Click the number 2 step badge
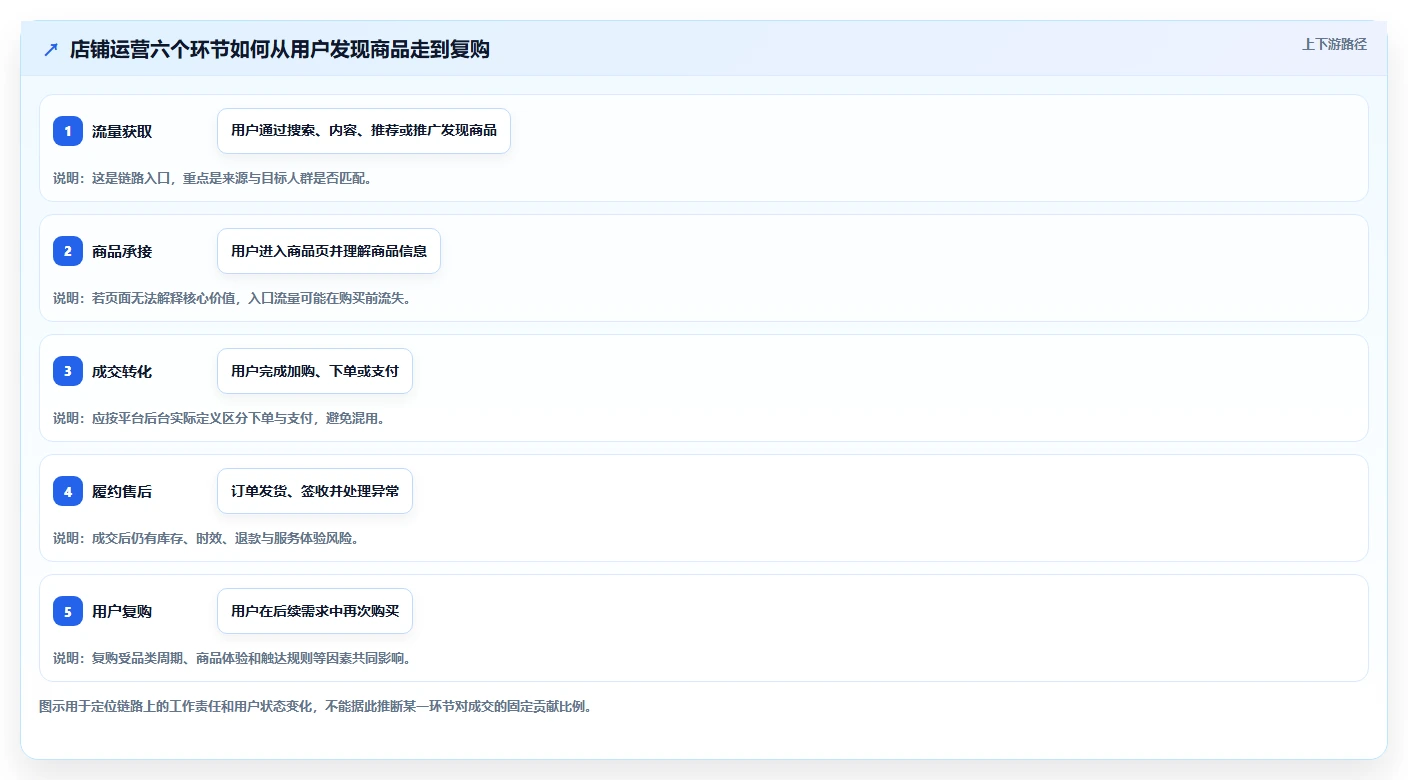The width and height of the screenshot is (1408, 780). [x=68, y=251]
